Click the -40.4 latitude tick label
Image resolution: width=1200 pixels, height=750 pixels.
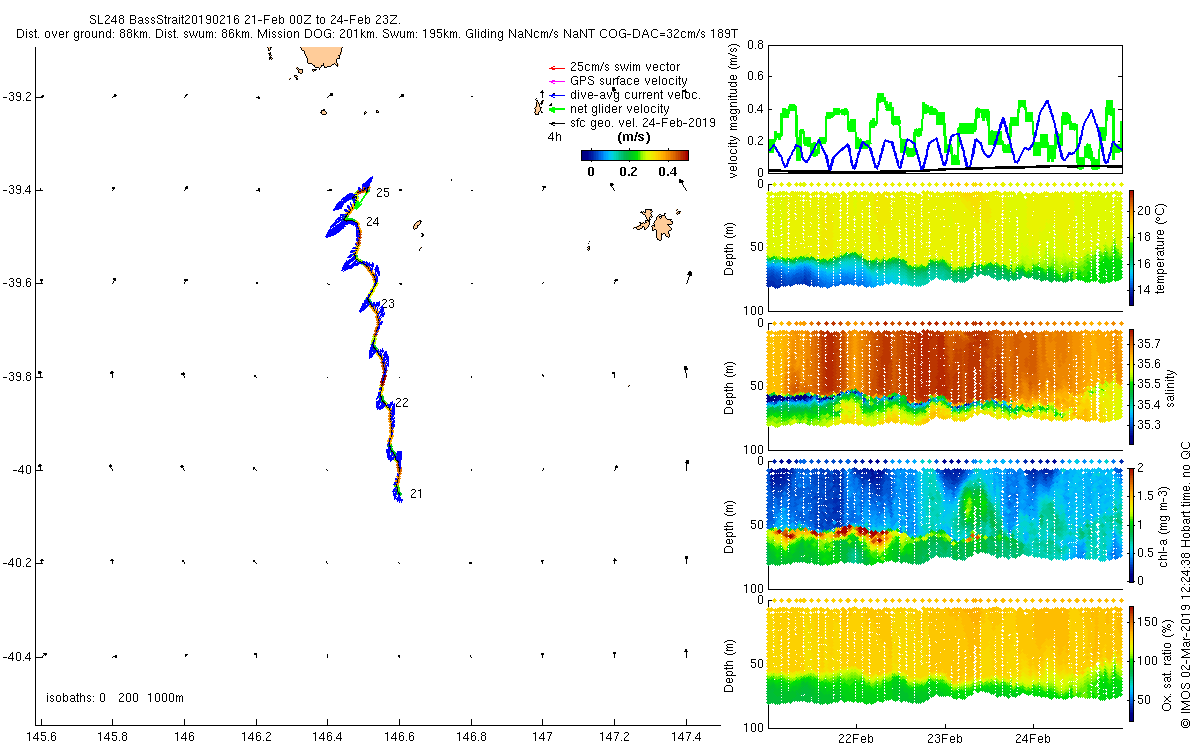[17, 656]
